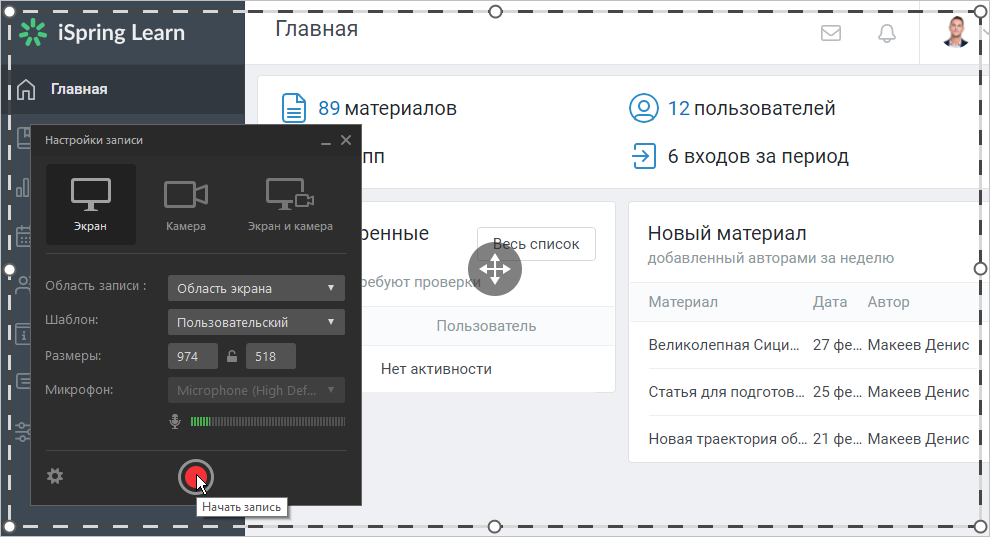This screenshot has width=990, height=537.
Task: Click the Материал column header
Action: pos(683,302)
